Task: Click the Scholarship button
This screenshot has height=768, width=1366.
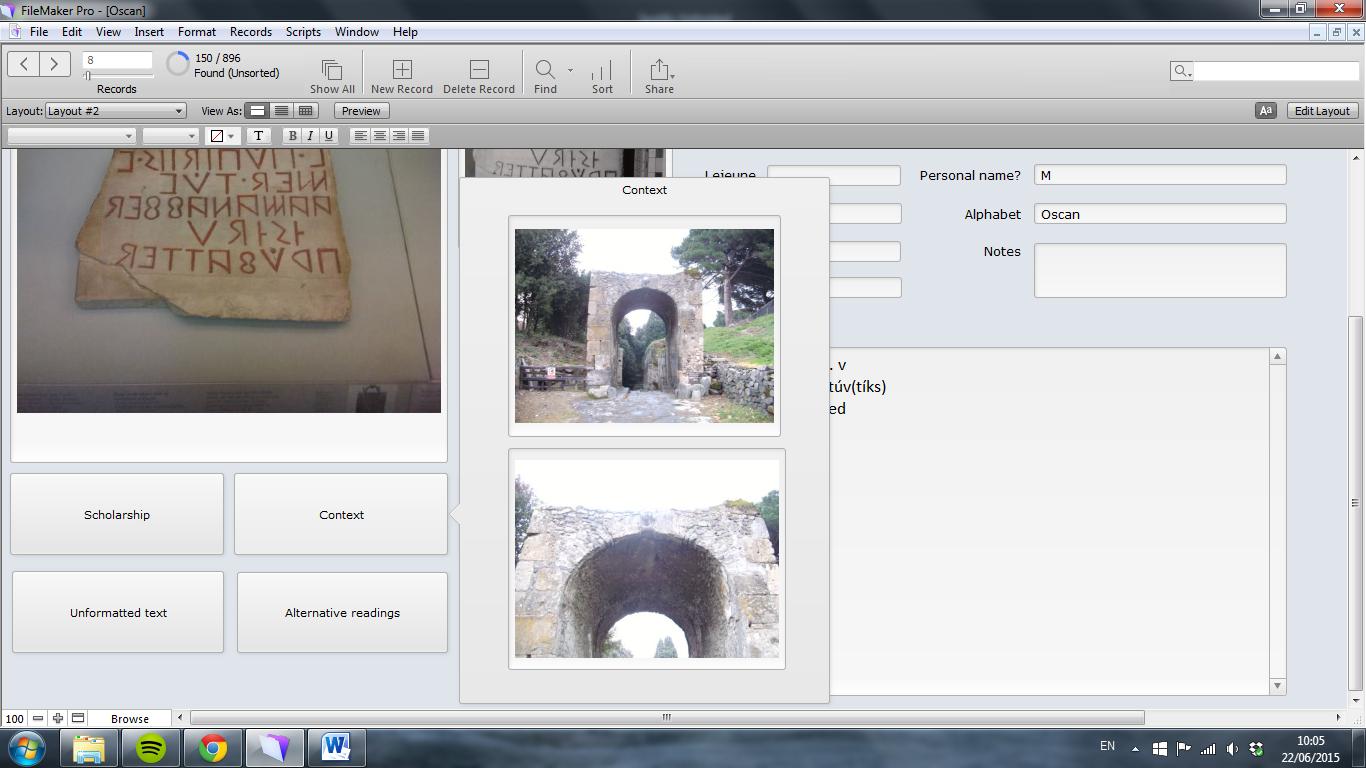Action: click(117, 515)
